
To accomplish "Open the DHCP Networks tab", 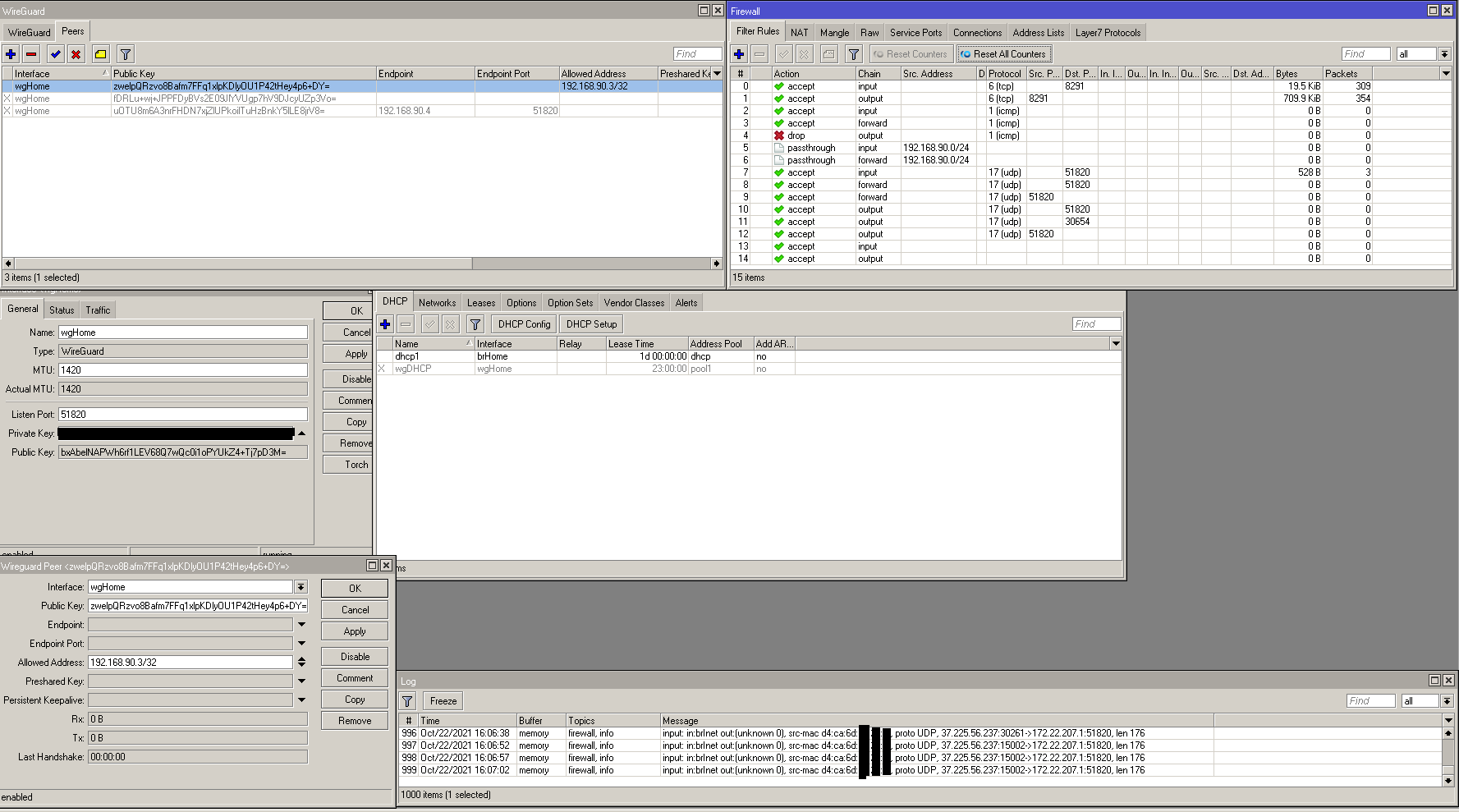I will 438,303.
